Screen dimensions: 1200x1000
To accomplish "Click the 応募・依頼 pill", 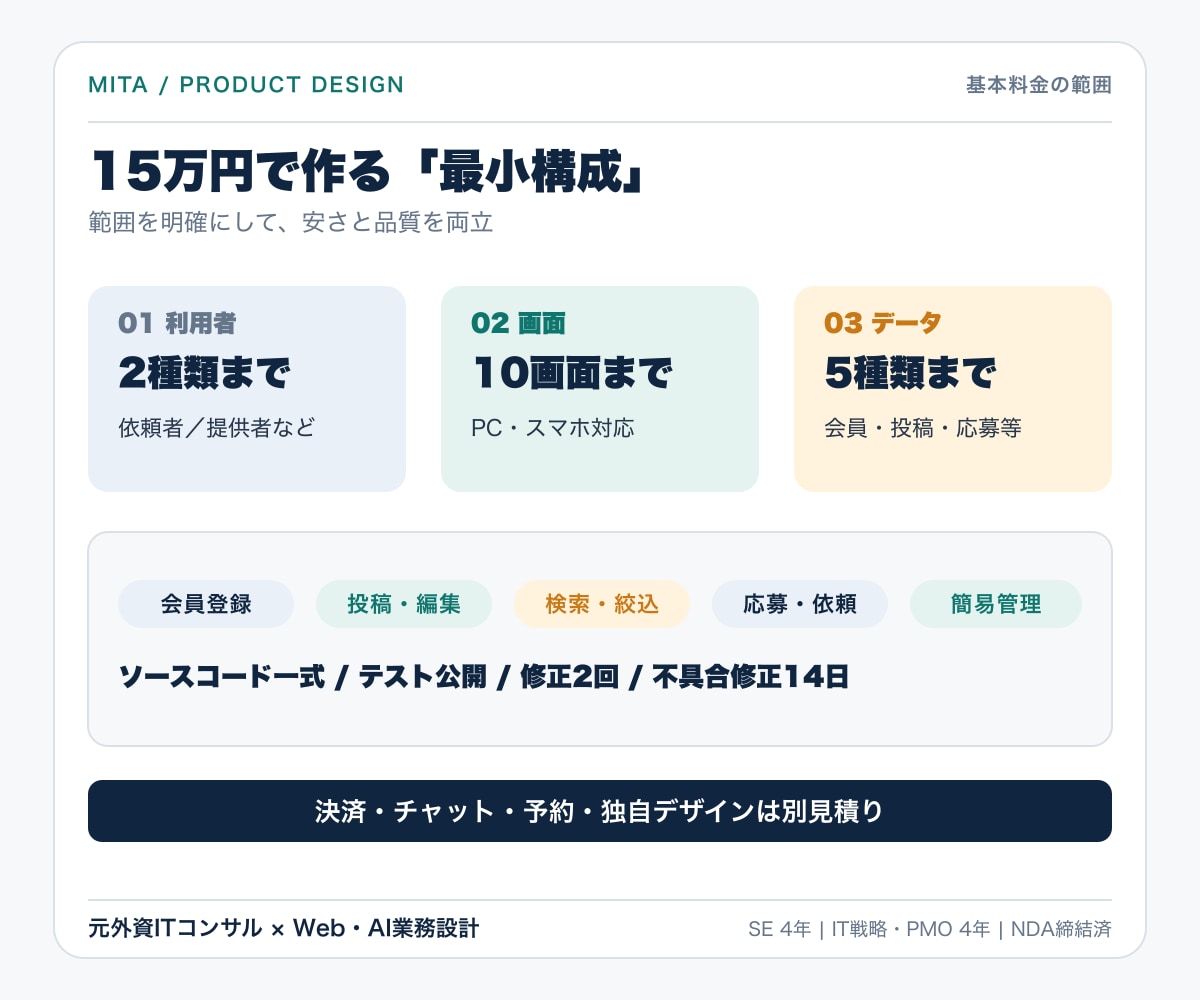I will pos(800,604).
